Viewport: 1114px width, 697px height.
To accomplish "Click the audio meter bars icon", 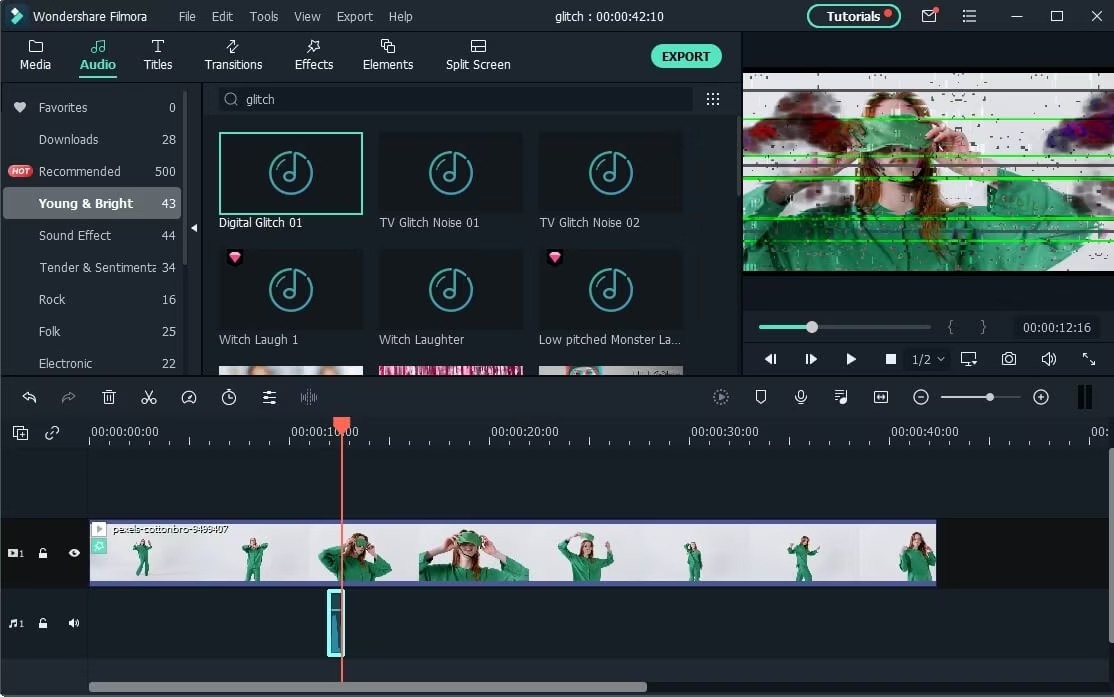I will coord(1085,397).
